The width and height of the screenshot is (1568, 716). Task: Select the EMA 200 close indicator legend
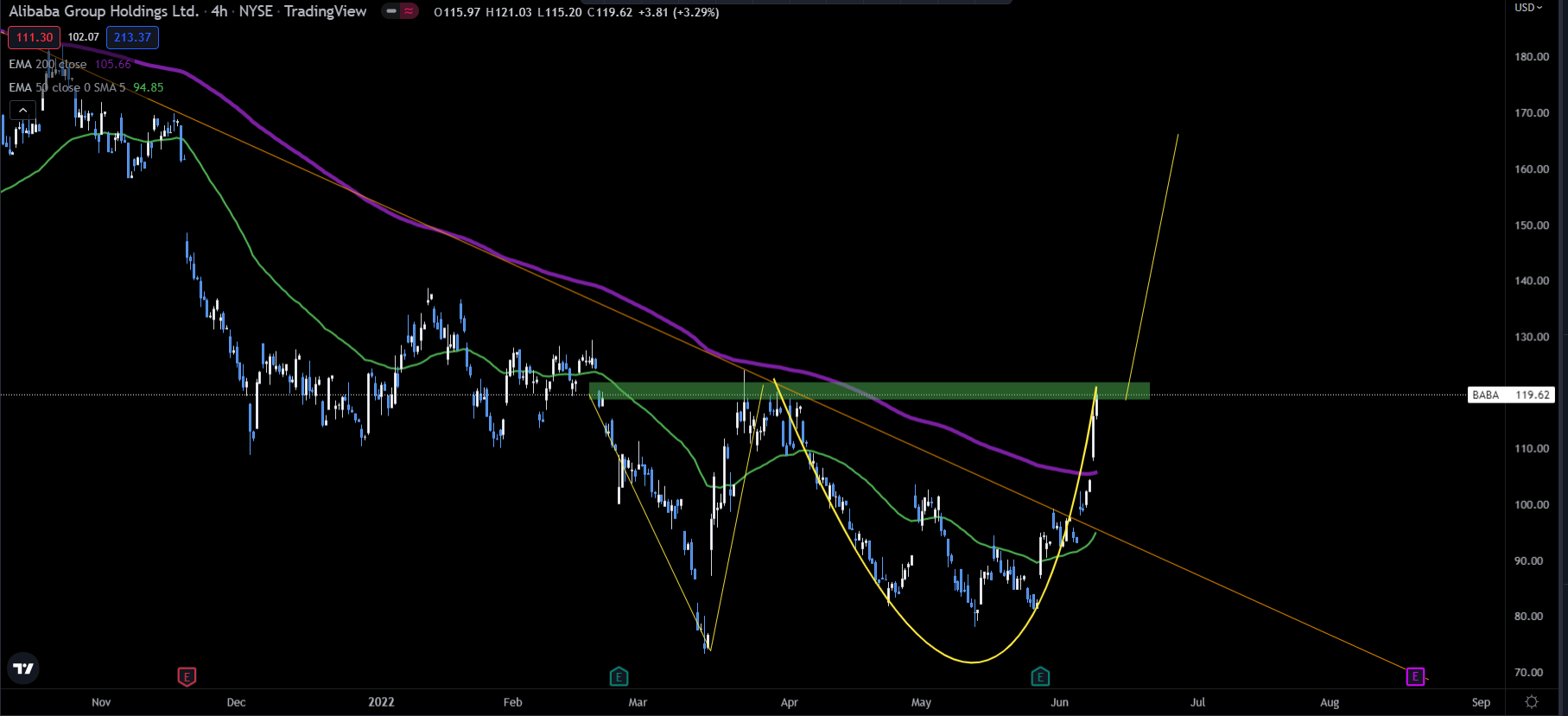48,64
